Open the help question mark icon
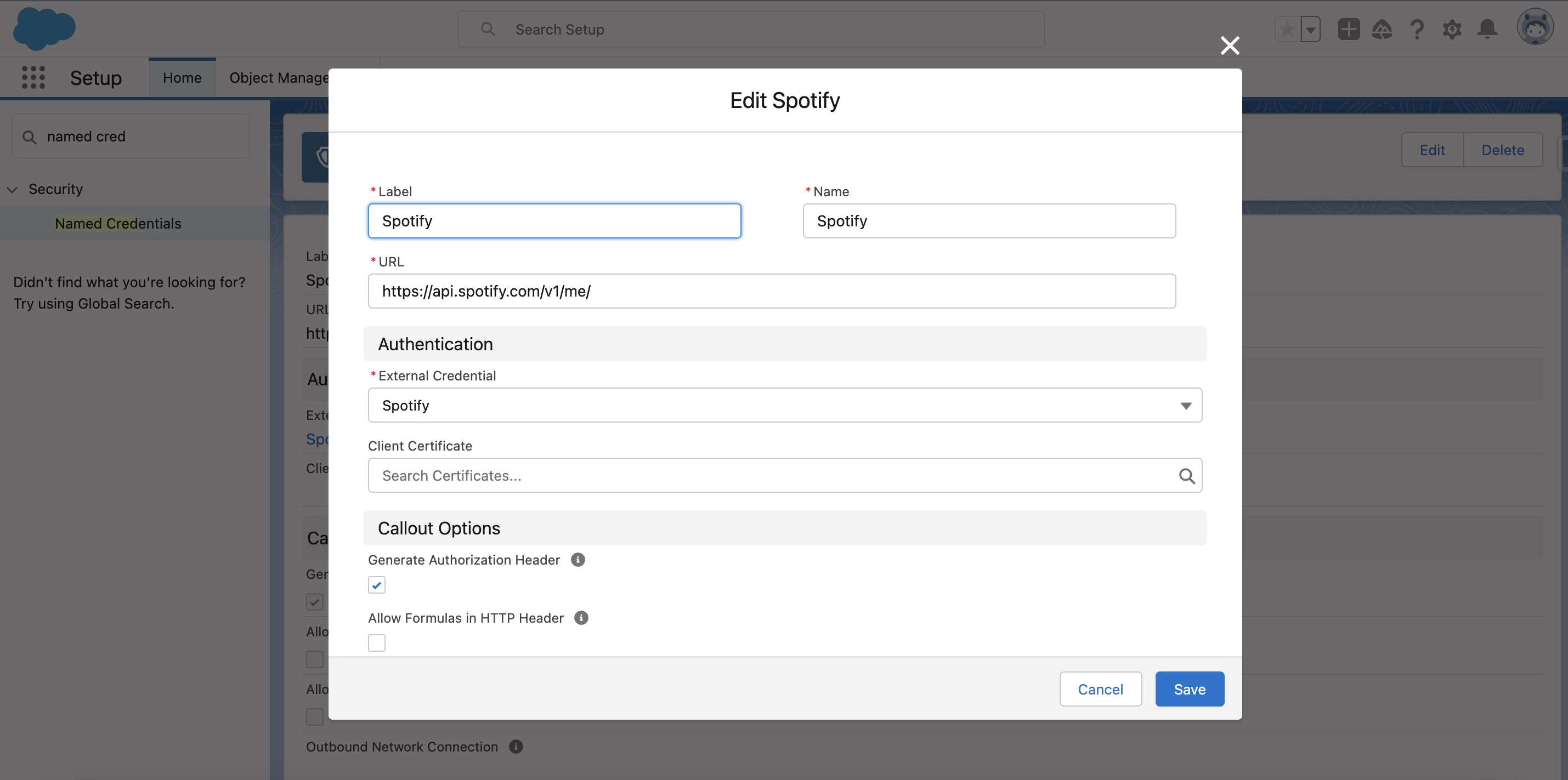 click(1417, 29)
